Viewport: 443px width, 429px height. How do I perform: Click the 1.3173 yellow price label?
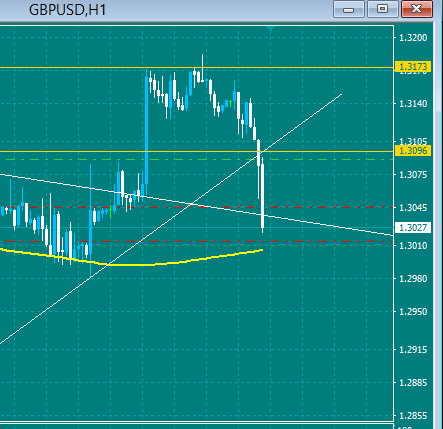pos(413,67)
